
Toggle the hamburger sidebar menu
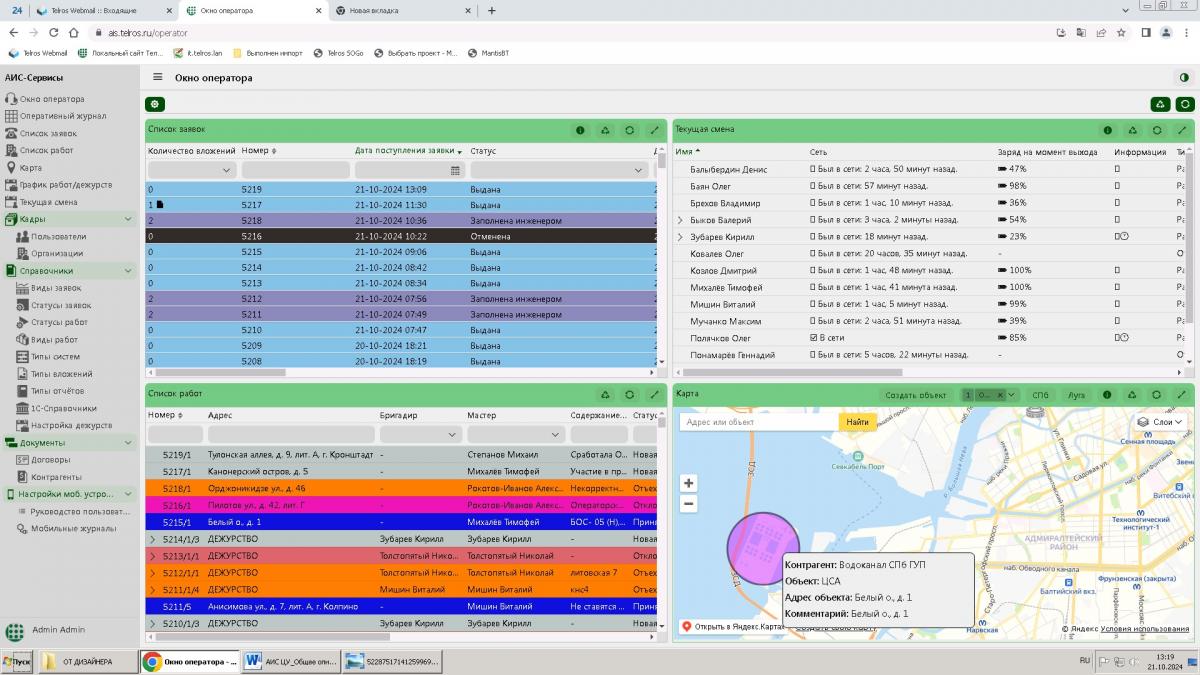pos(157,77)
